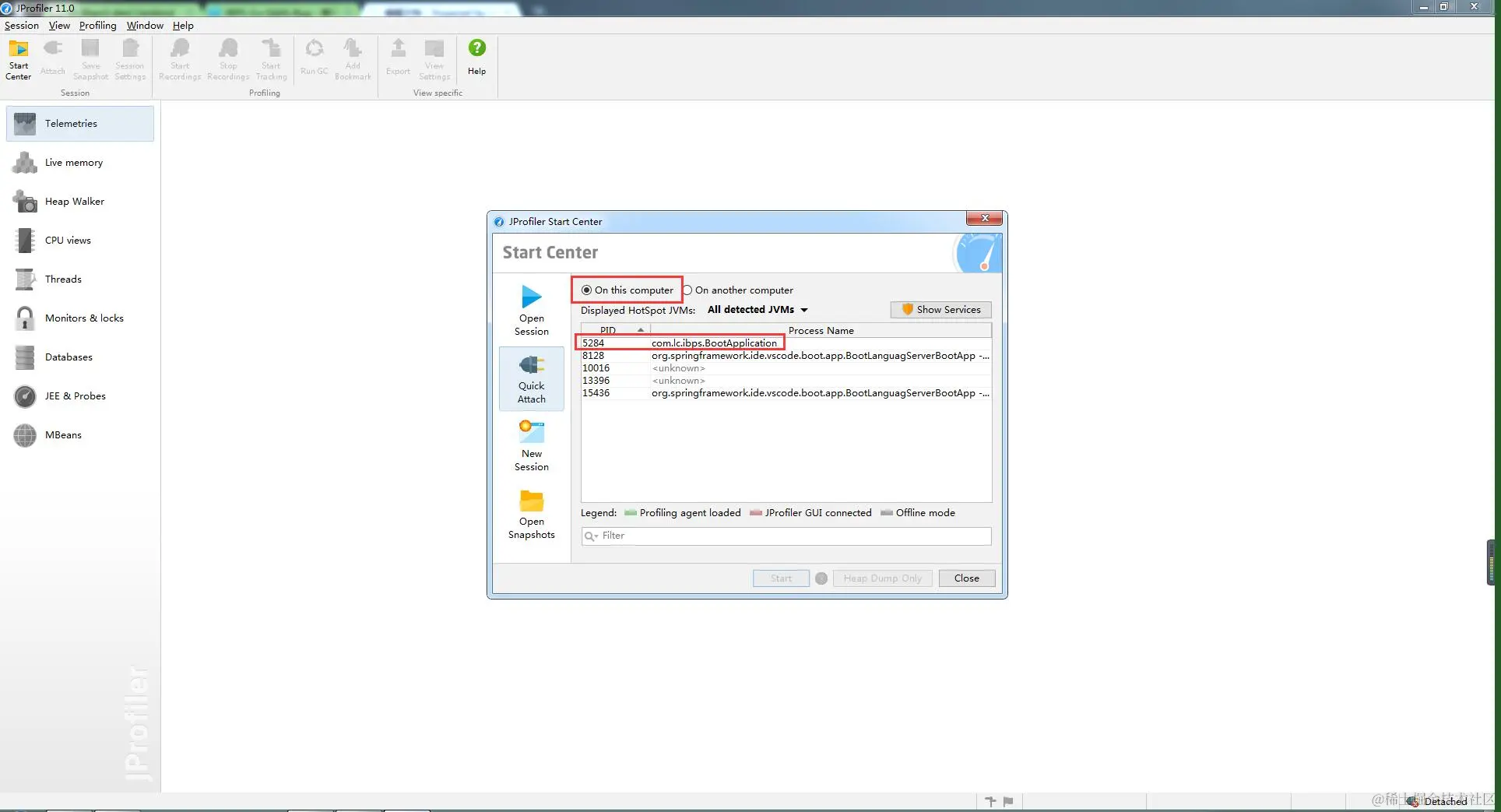Viewport: 1501px width, 812px height.
Task: Open the Heap Walker view
Action: pyautogui.click(x=80, y=201)
